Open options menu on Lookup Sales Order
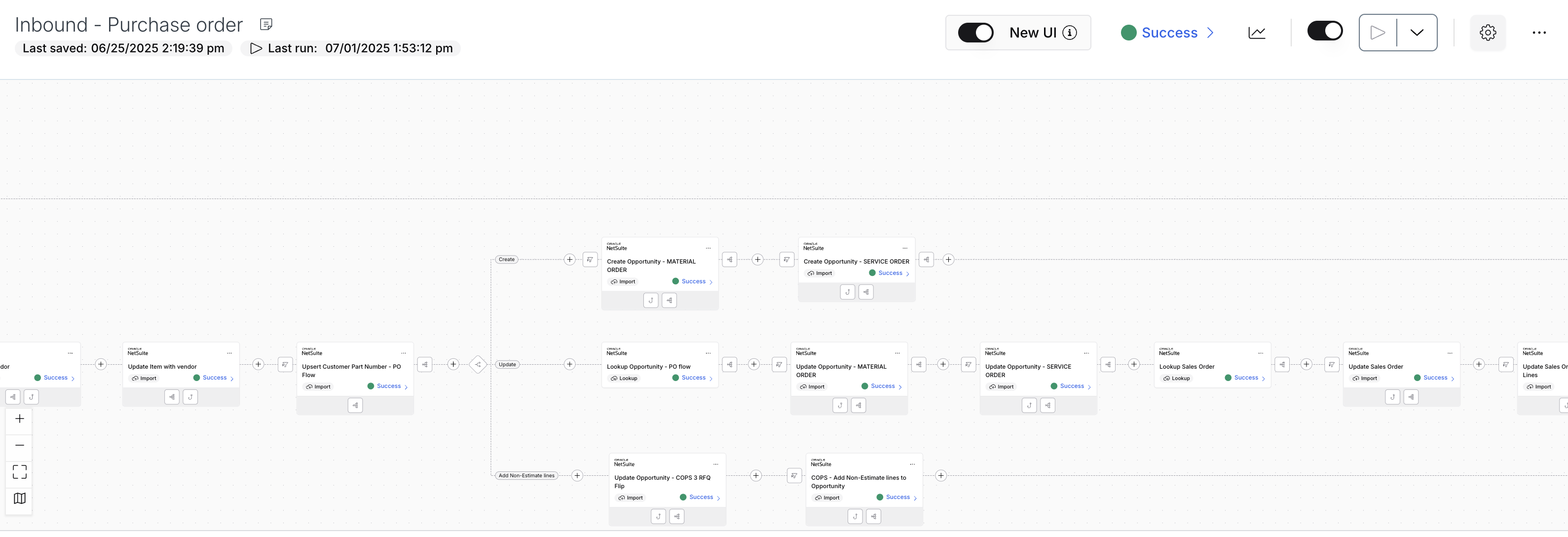The height and width of the screenshot is (537, 1568). coord(1261,353)
